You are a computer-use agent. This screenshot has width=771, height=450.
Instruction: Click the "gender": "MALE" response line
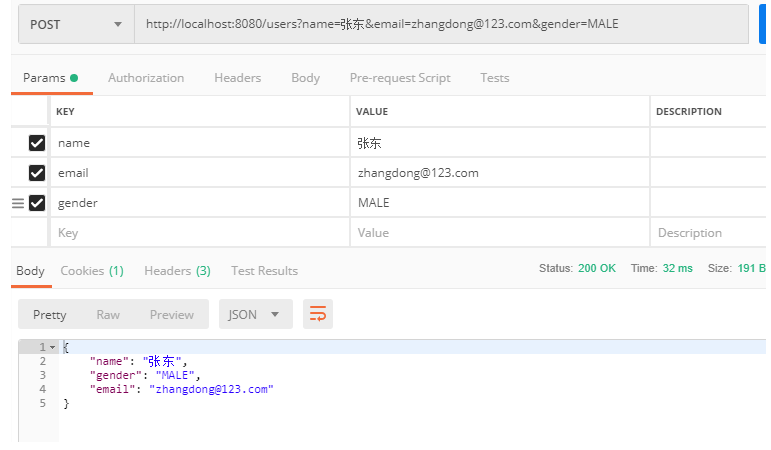pyautogui.click(x=145, y=375)
